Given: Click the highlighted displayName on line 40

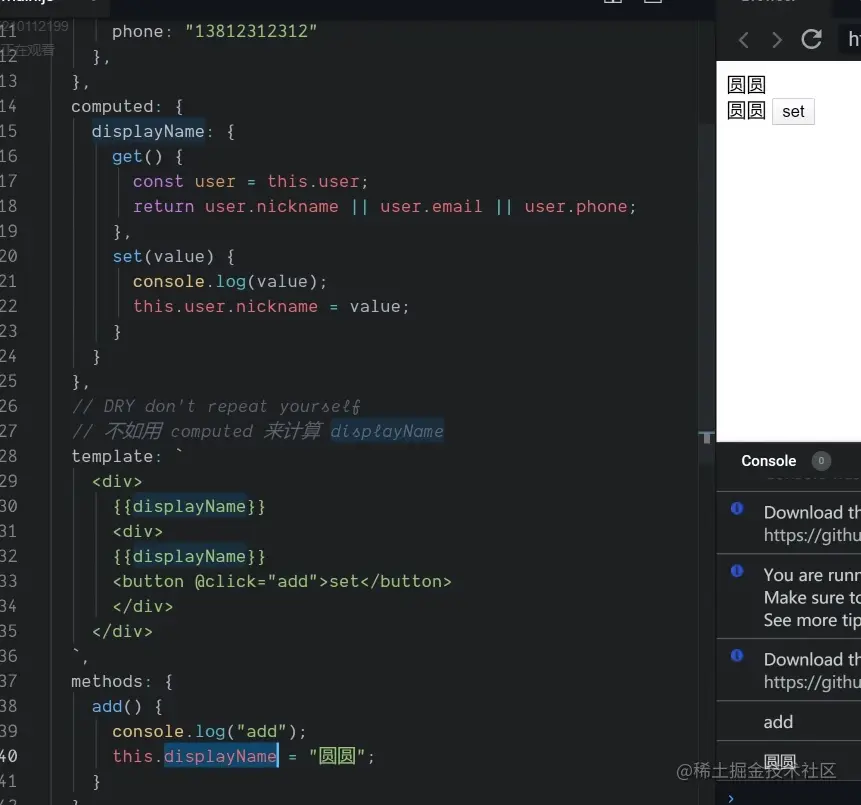Looking at the screenshot, I should (x=220, y=756).
